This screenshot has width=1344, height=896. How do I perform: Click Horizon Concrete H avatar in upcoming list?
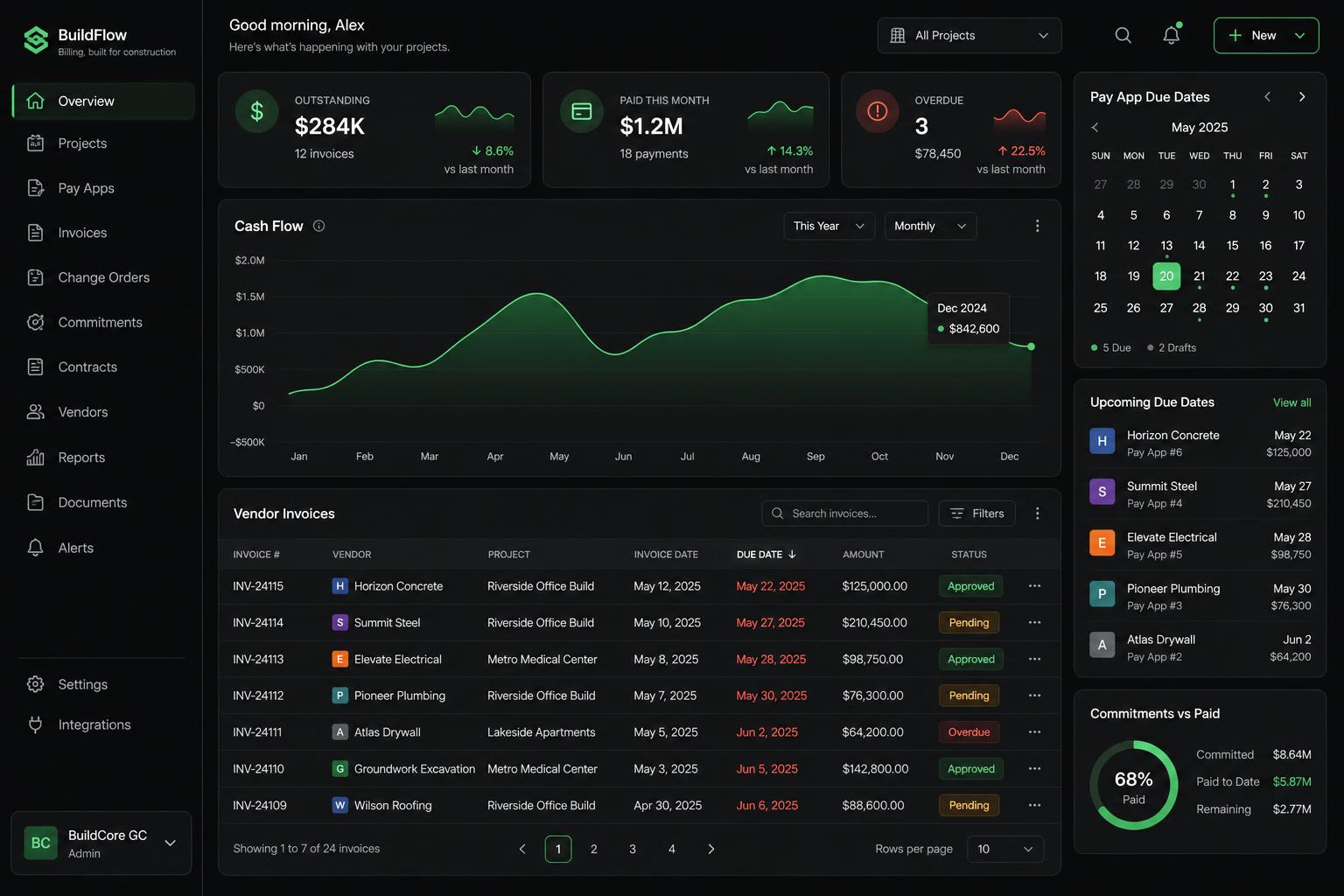1102,441
